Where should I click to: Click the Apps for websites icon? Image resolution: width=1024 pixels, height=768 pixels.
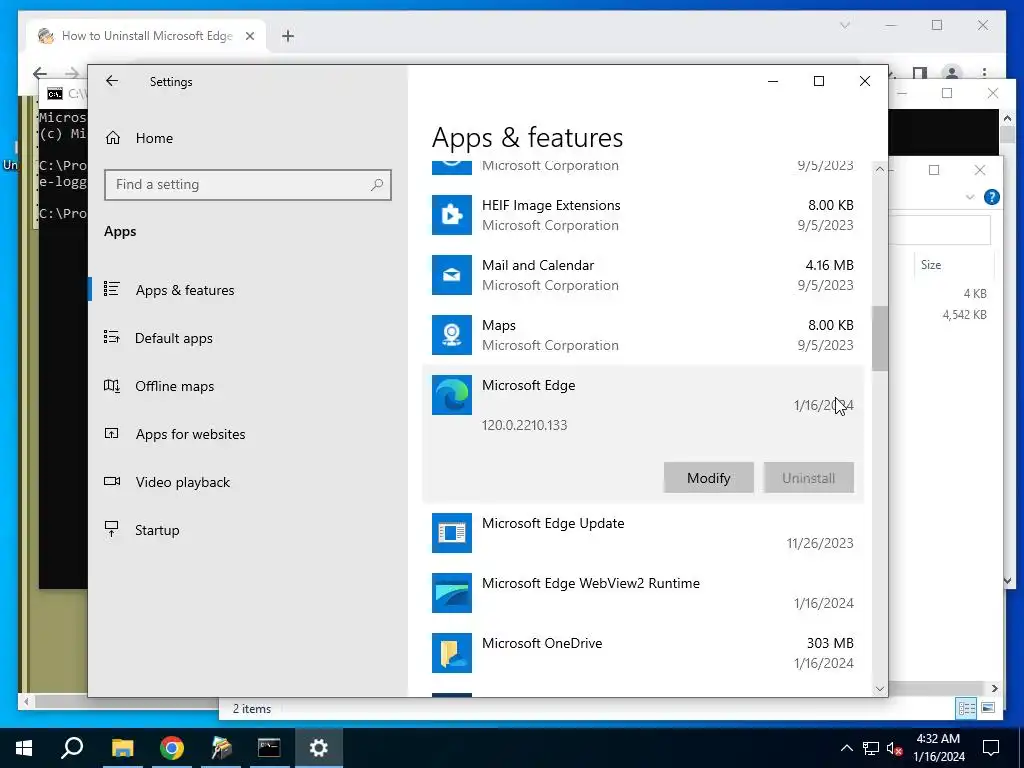coord(112,433)
